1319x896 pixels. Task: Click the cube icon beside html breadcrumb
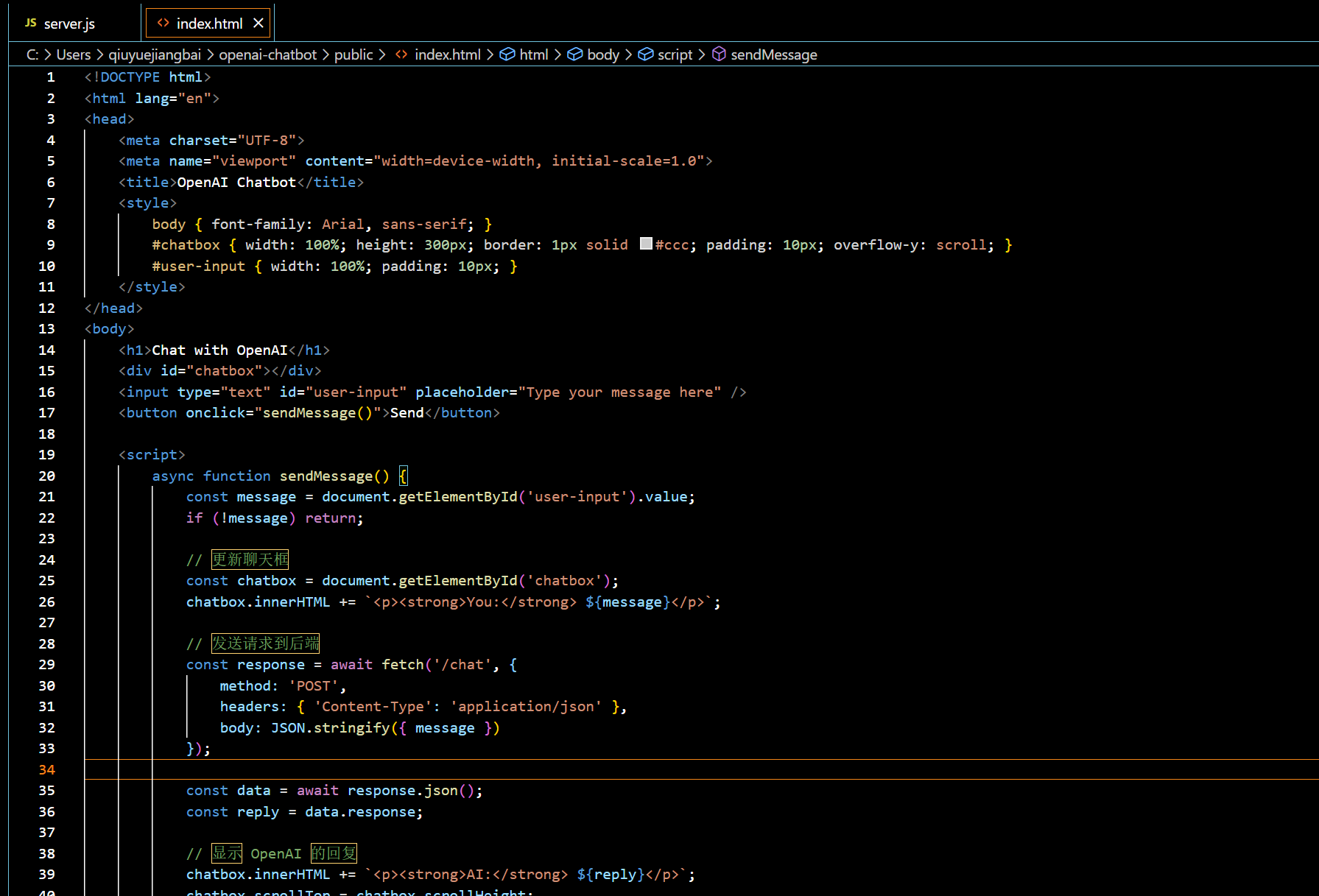(507, 54)
